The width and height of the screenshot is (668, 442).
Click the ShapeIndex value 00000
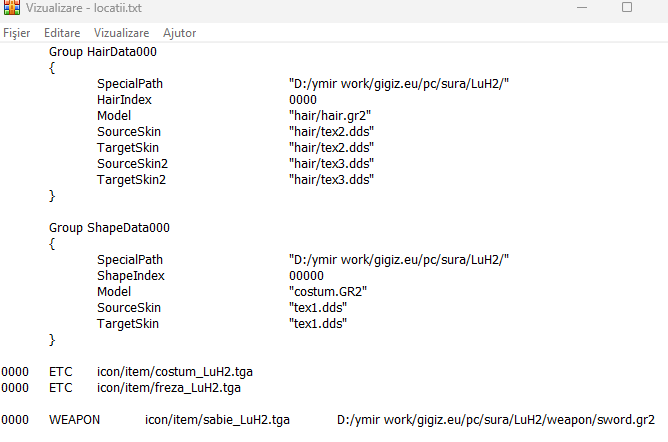click(x=306, y=275)
